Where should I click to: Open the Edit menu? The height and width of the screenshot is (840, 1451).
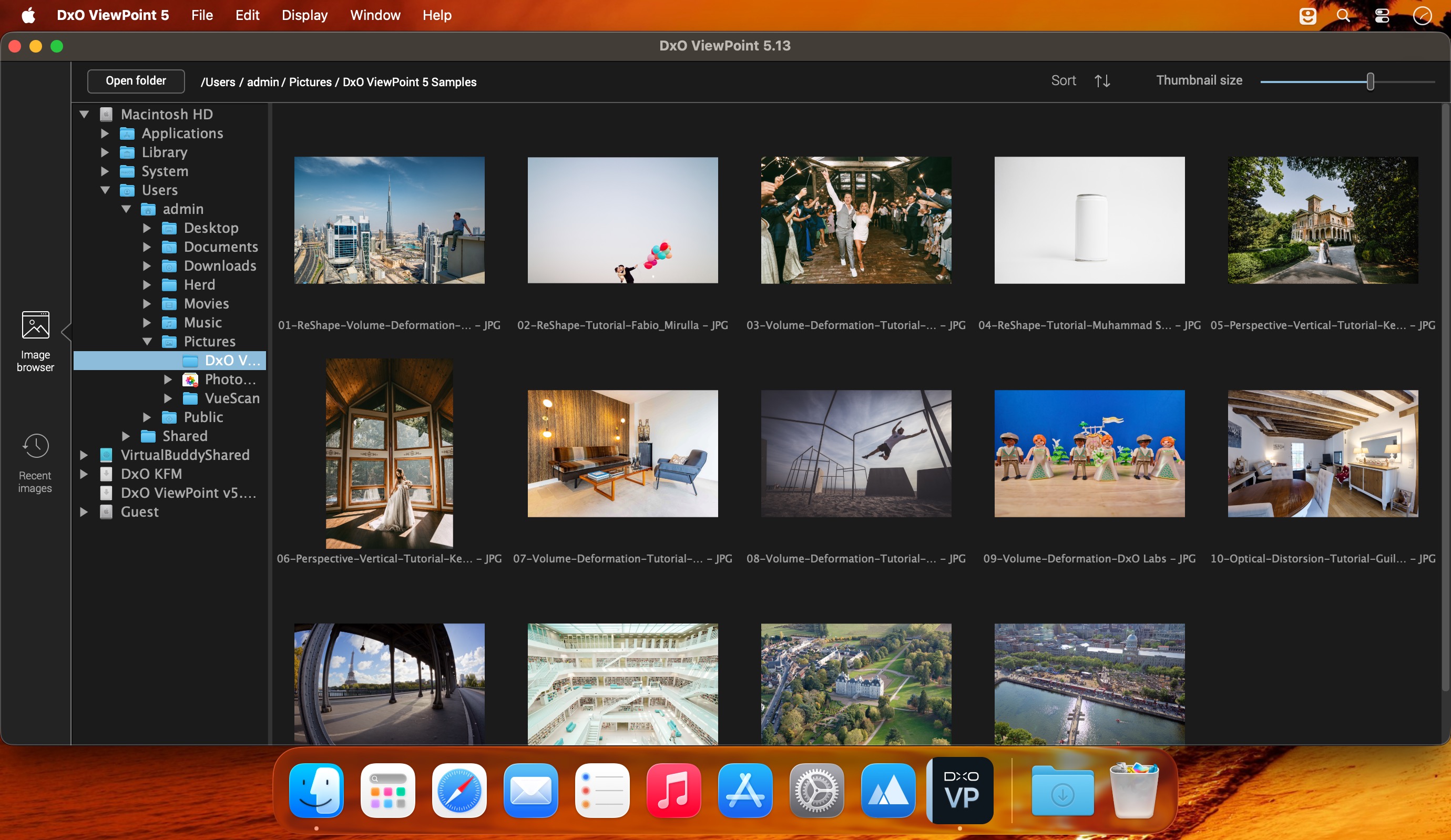pyautogui.click(x=248, y=16)
